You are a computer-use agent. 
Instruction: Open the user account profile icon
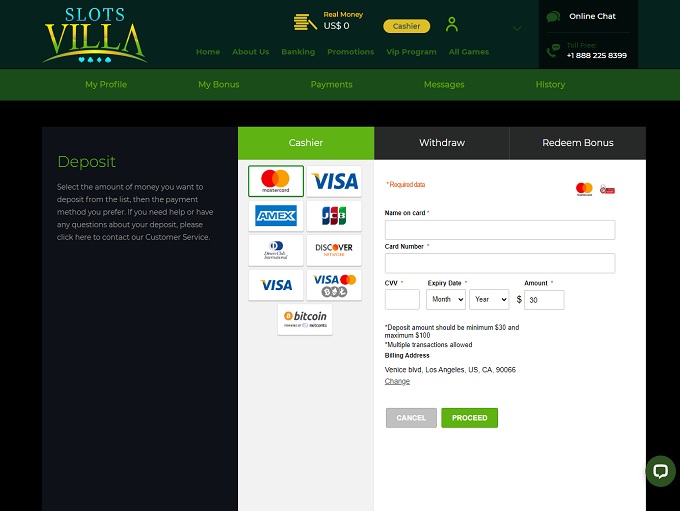451,24
